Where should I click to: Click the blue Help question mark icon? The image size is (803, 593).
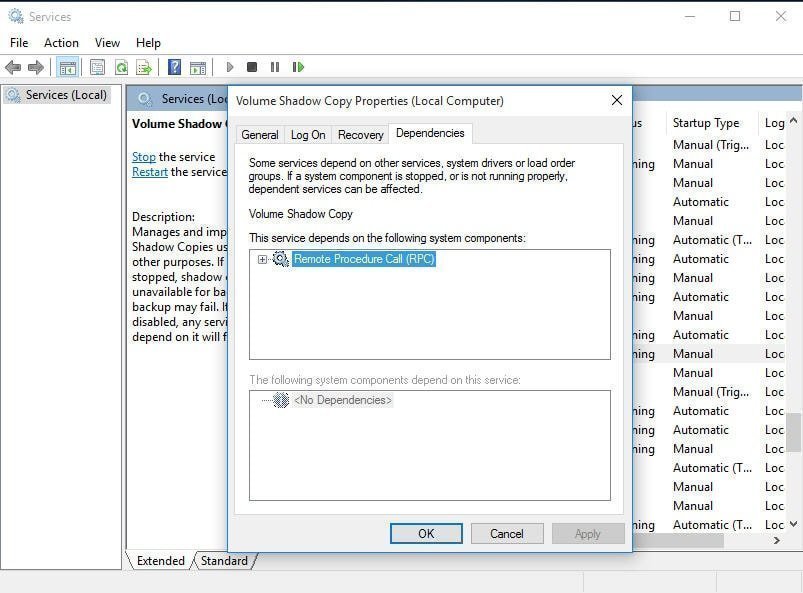point(175,67)
